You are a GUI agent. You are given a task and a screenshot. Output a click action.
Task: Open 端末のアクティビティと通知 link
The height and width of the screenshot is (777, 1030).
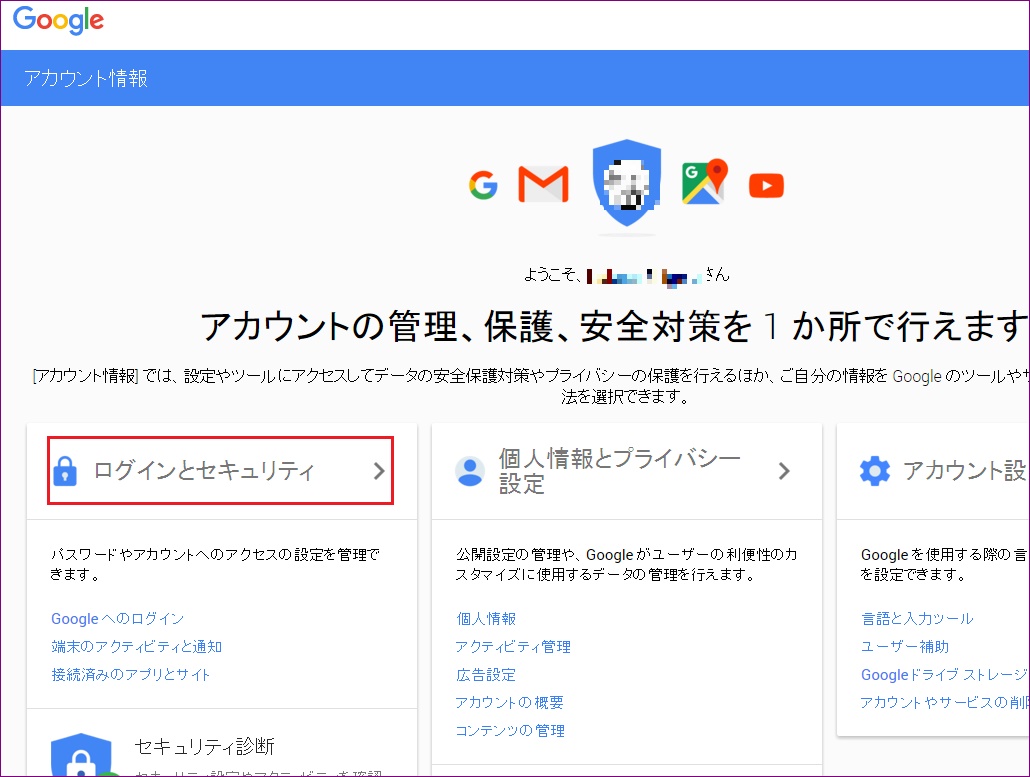coord(137,647)
